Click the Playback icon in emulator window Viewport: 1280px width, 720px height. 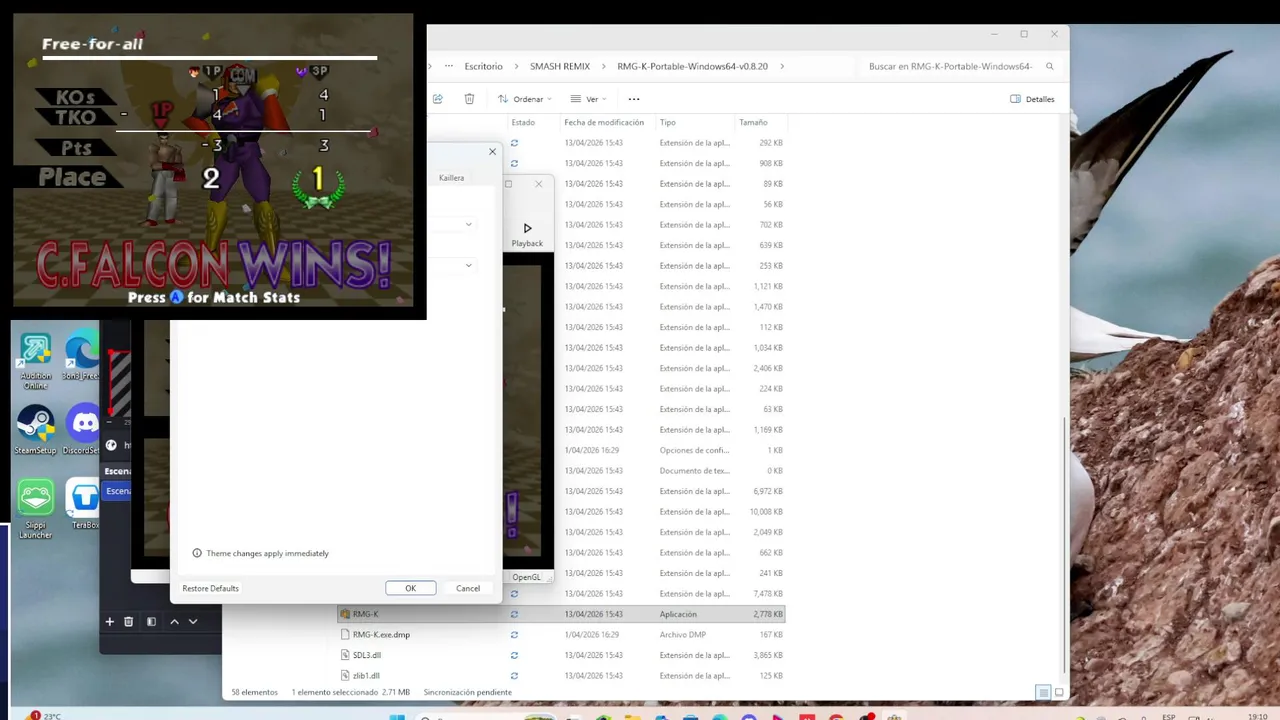point(527,229)
